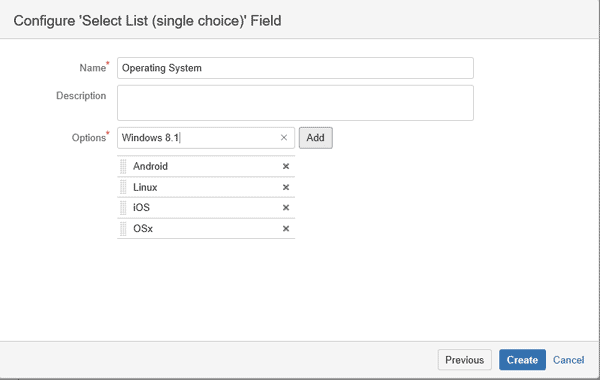Delete the iOS option
This screenshot has height=380, width=600.
click(285, 208)
